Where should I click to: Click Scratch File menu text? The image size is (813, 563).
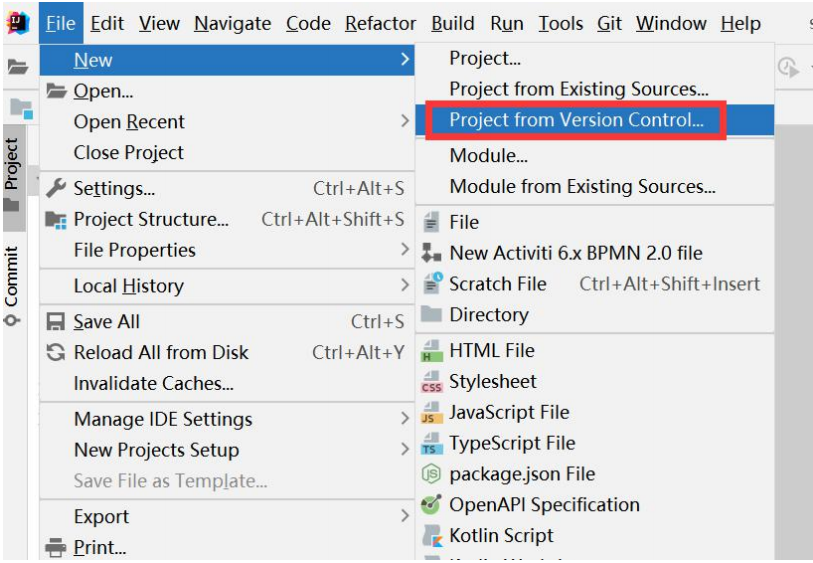(498, 284)
